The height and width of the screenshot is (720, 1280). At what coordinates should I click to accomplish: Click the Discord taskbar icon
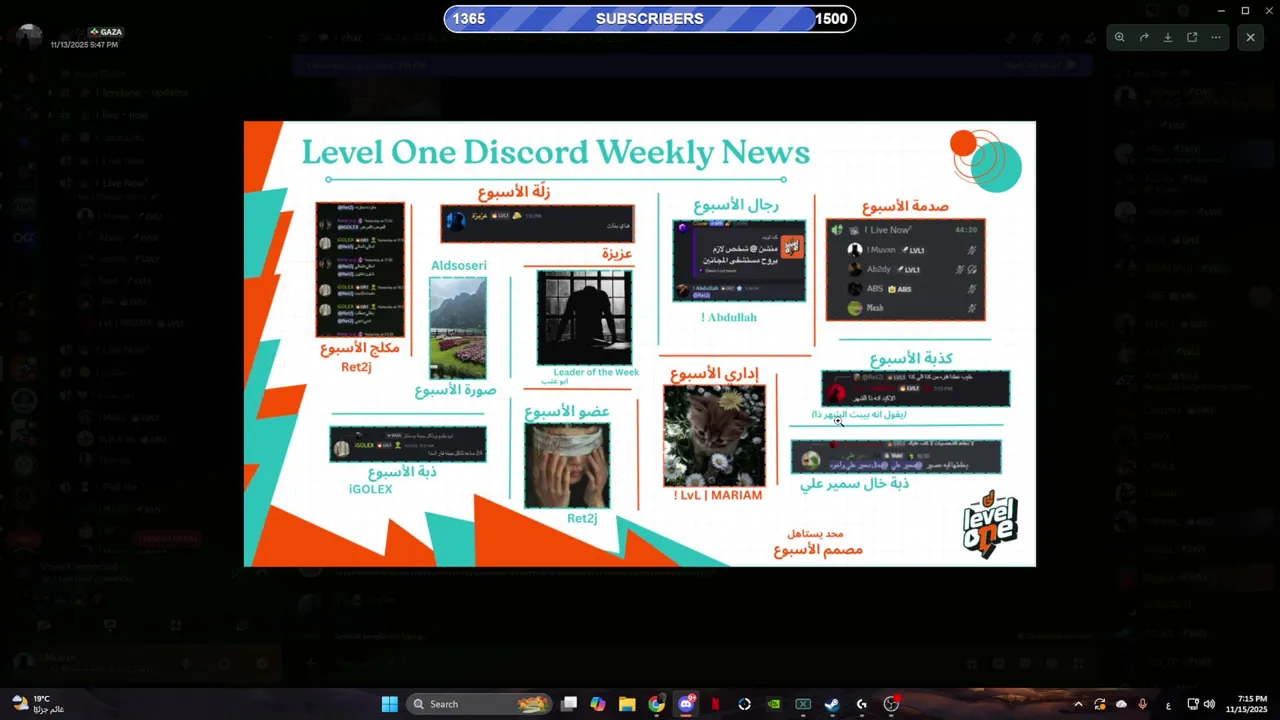click(686, 704)
